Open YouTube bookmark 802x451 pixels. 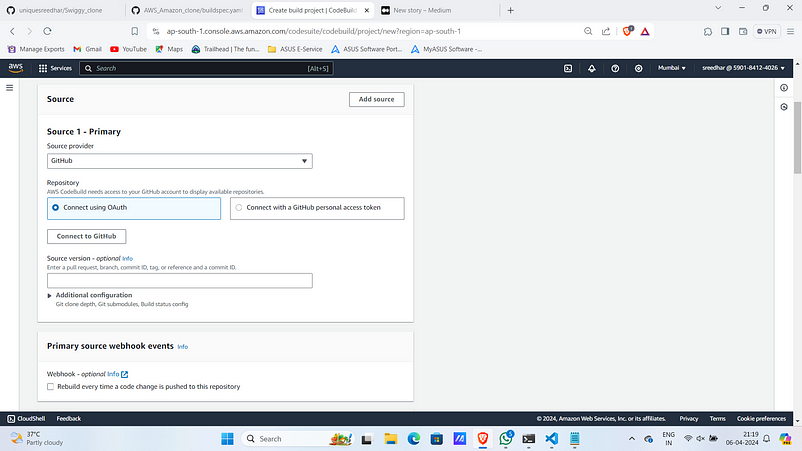click(x=128, y=49)
